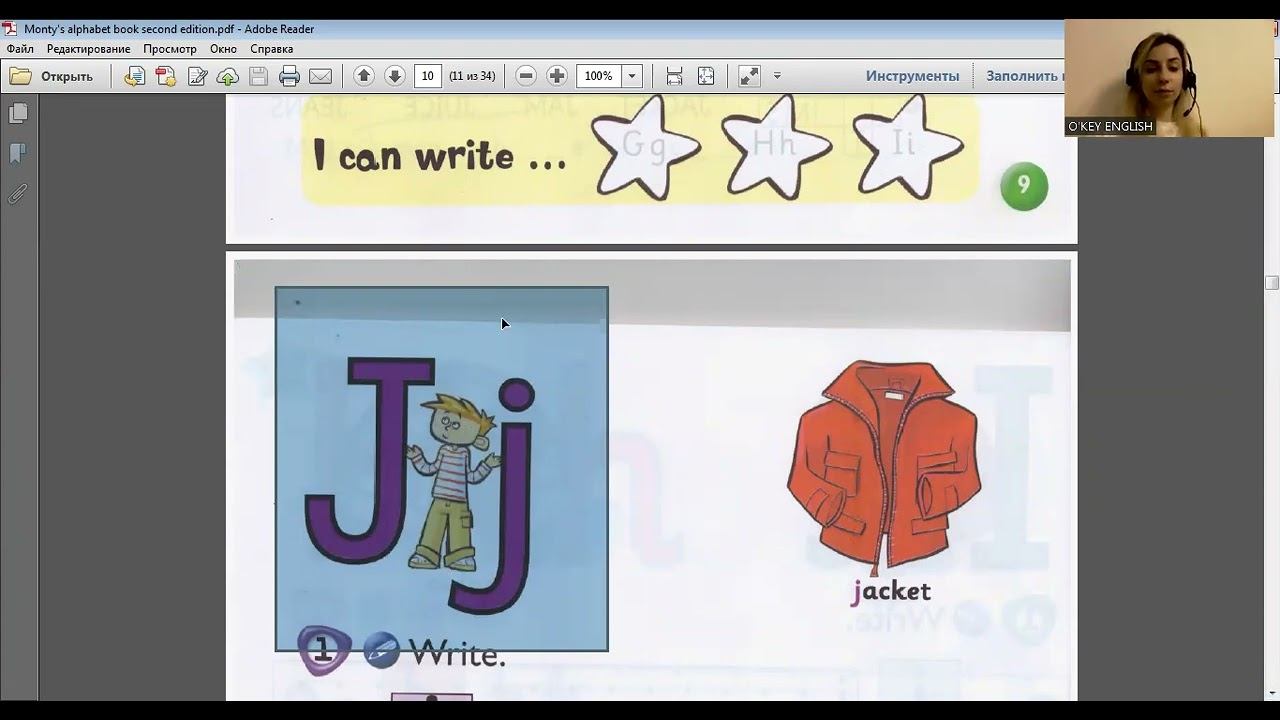Screen dimensions: 1280x720
Task: Open the Заполнить fill and sign pane
Action: tap(1023, 76)
